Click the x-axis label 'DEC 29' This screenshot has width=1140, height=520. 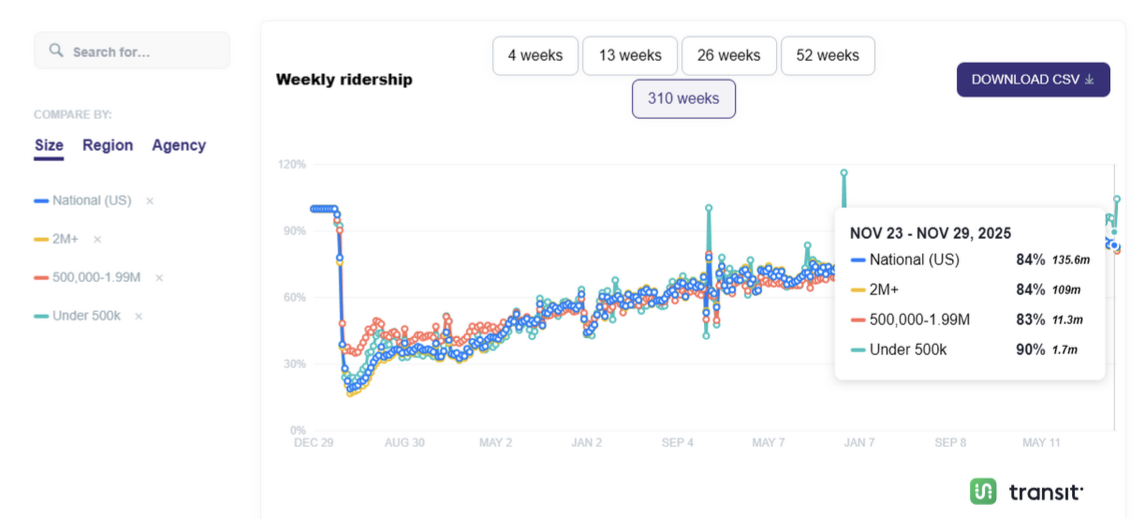coord(313,442)
